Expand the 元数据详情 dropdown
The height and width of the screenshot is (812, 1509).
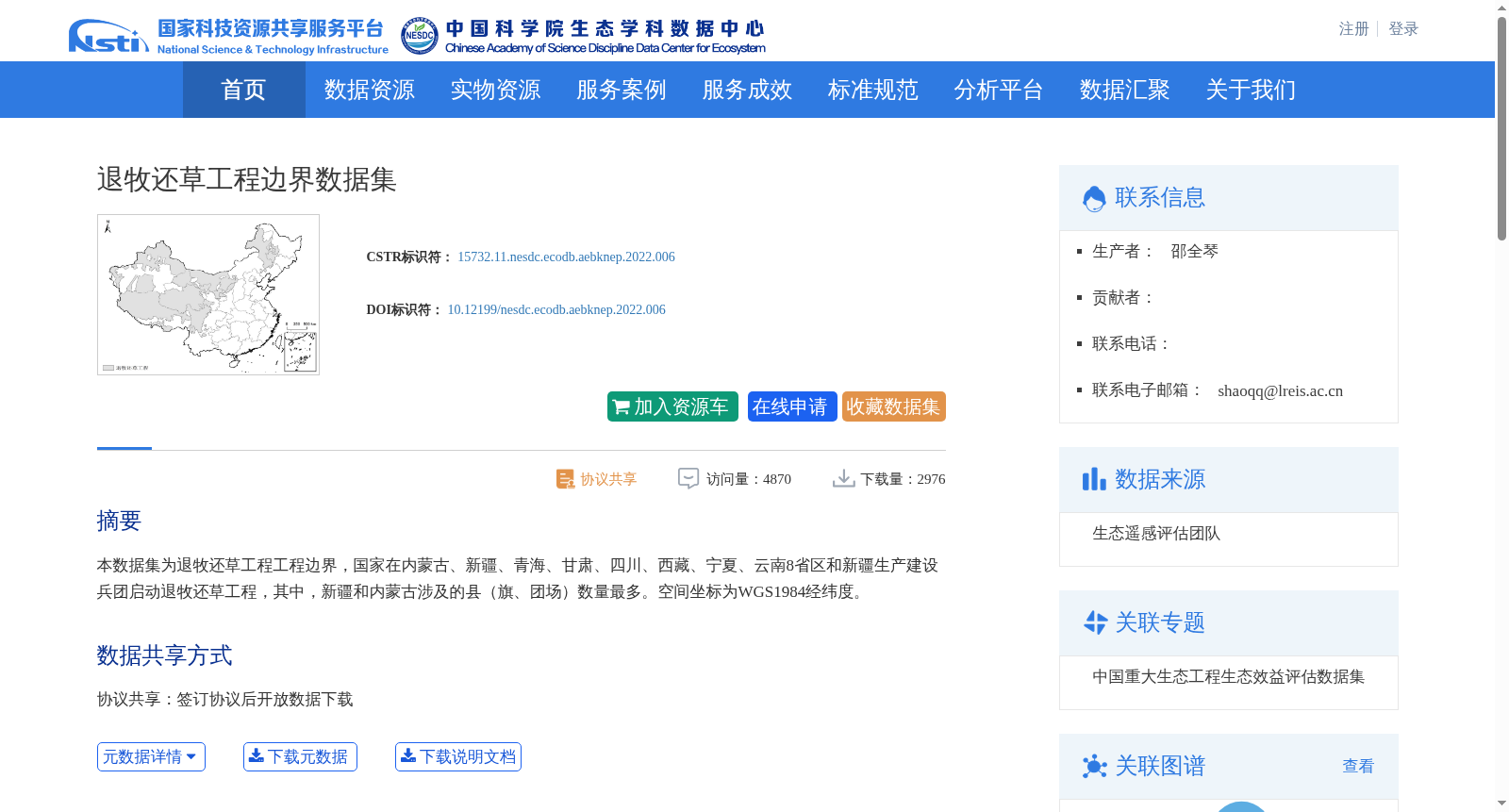tap(151, 756)
